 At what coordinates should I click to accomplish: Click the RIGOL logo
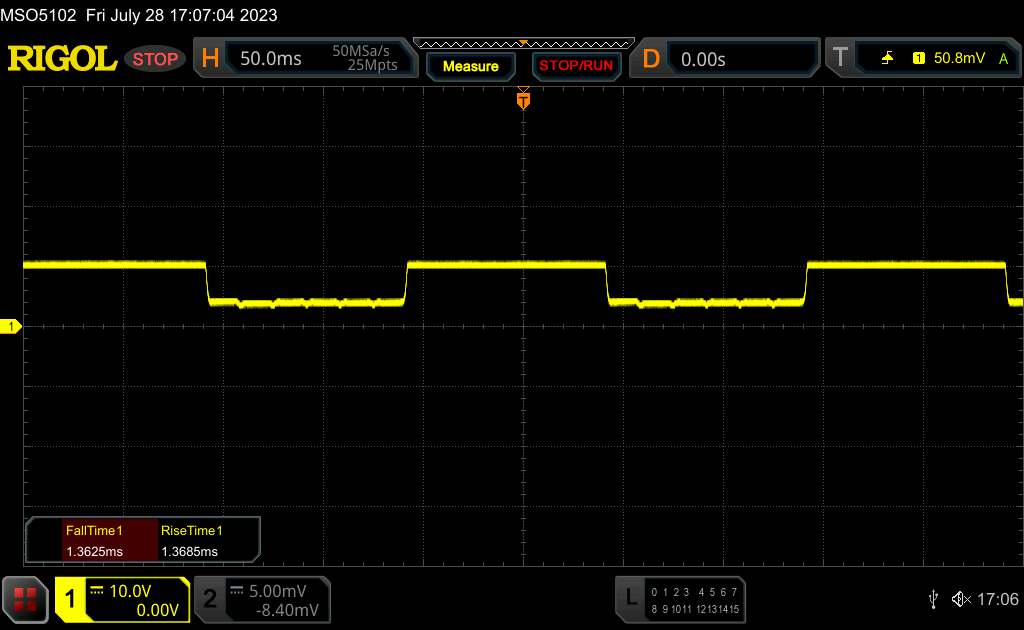(x=62, y=59)
